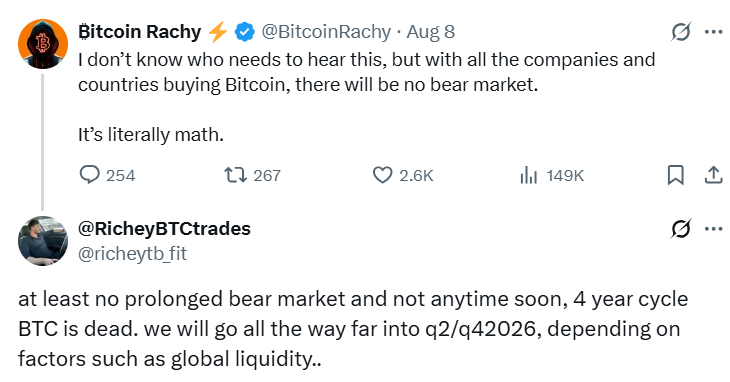Open replies on Bitcoin Rachy's tweet
This screenshot has width=730, height=382.
click(108, 175)
